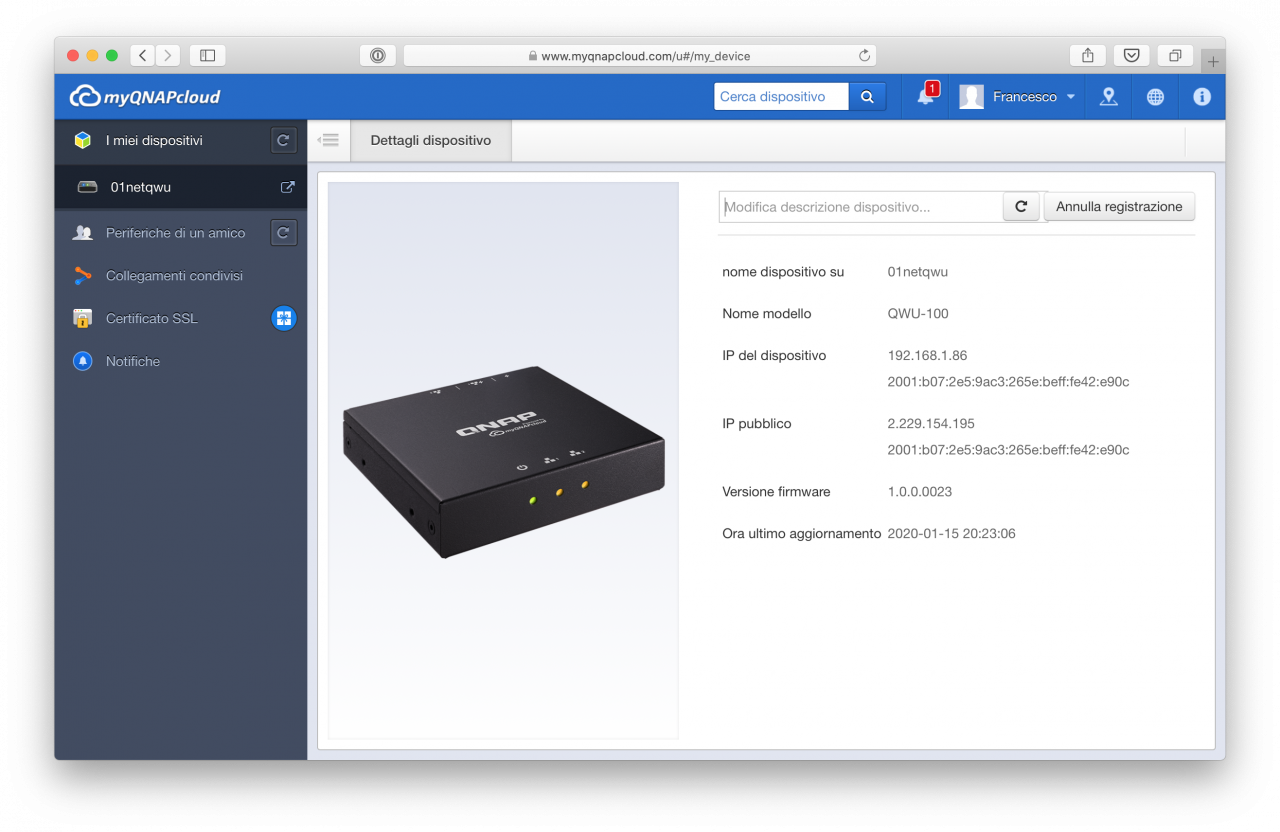Refresh "Periferiche di un amico" list
The image size is (1280, 832).
click(283, 232)
